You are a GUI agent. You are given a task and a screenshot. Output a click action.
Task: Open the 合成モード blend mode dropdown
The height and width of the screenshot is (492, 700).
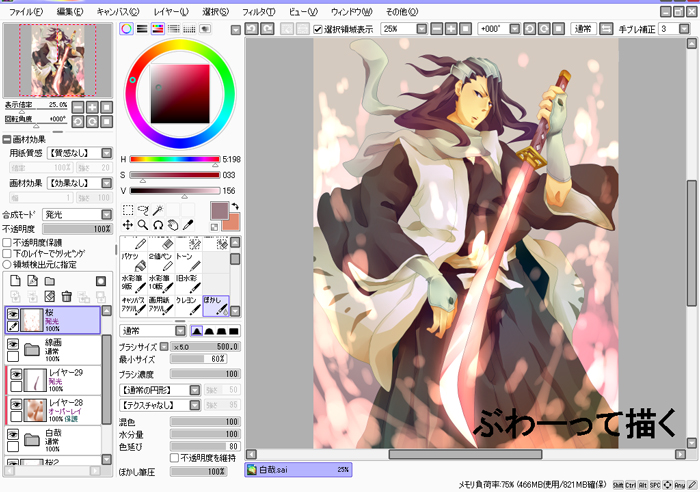(x=106, y=214)
